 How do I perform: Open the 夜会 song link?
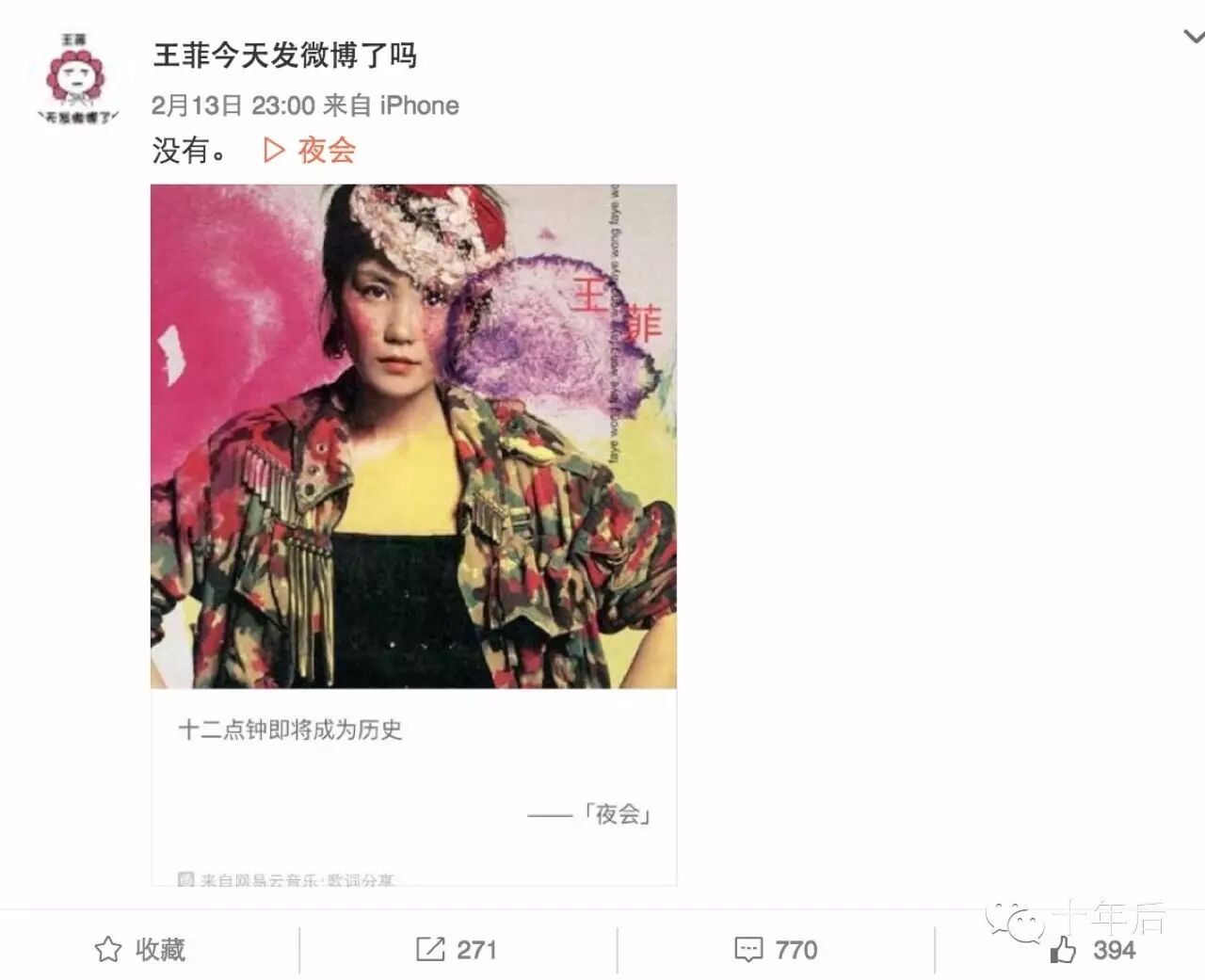pos(327,151)
